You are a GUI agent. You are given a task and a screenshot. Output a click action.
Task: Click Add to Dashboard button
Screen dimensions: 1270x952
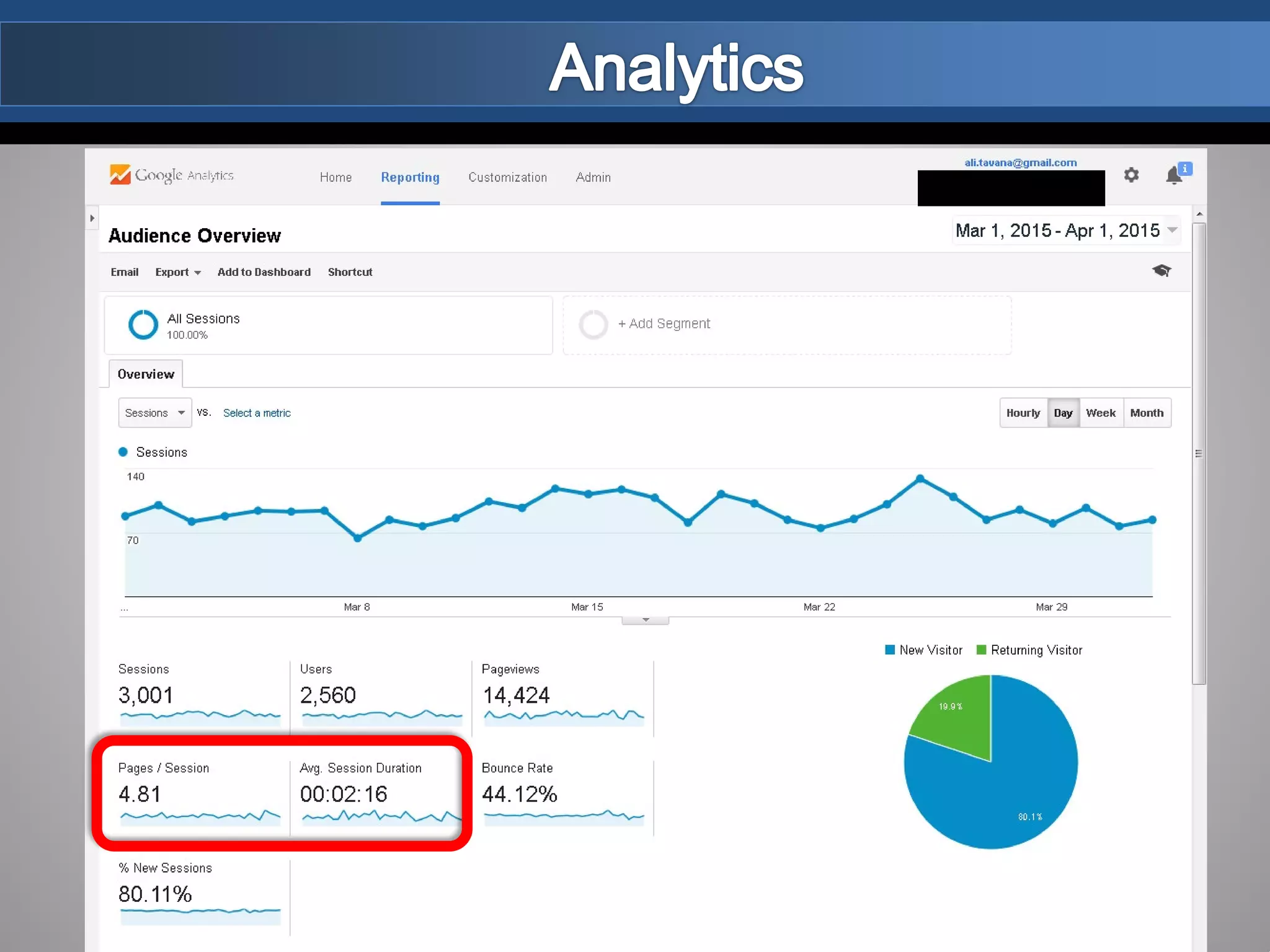[264, 273]
